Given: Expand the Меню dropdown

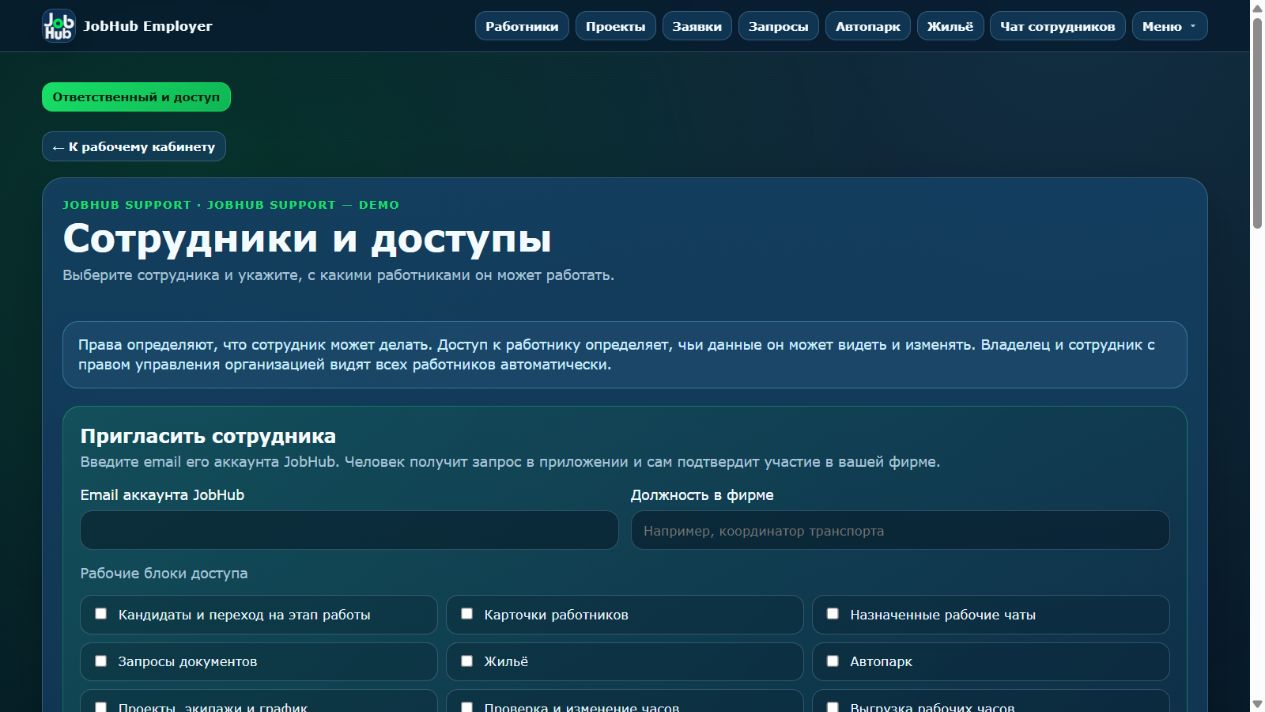Looking at the screenshot, I should pyautogui.click(x=1169, y=26).
